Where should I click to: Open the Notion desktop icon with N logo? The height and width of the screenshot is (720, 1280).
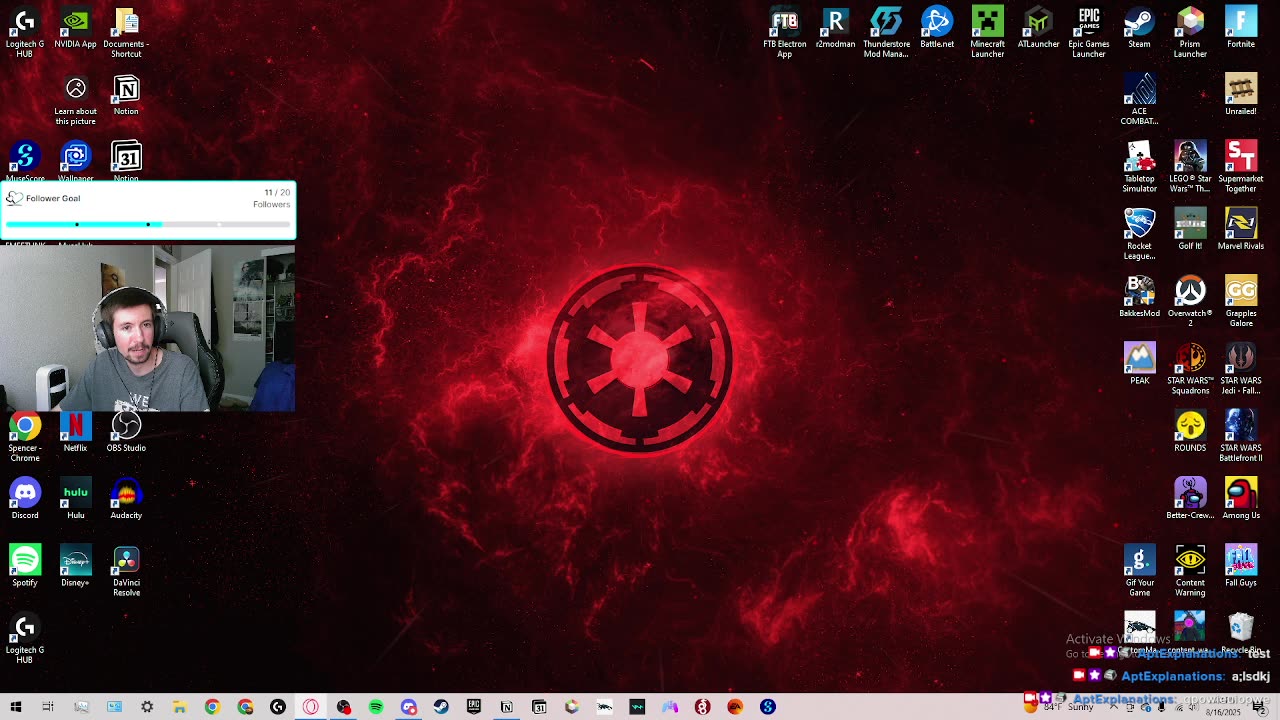point(126,95)
